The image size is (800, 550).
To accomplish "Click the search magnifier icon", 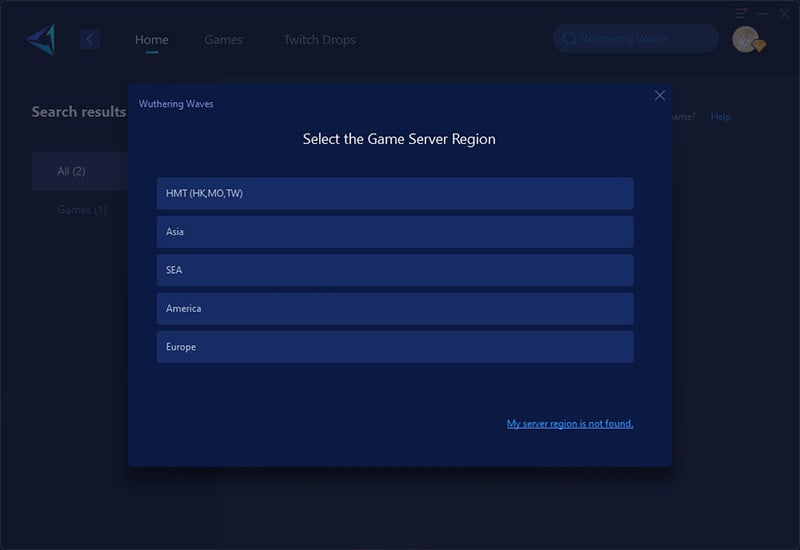I will pyautogui.click(x=569, y=39).
